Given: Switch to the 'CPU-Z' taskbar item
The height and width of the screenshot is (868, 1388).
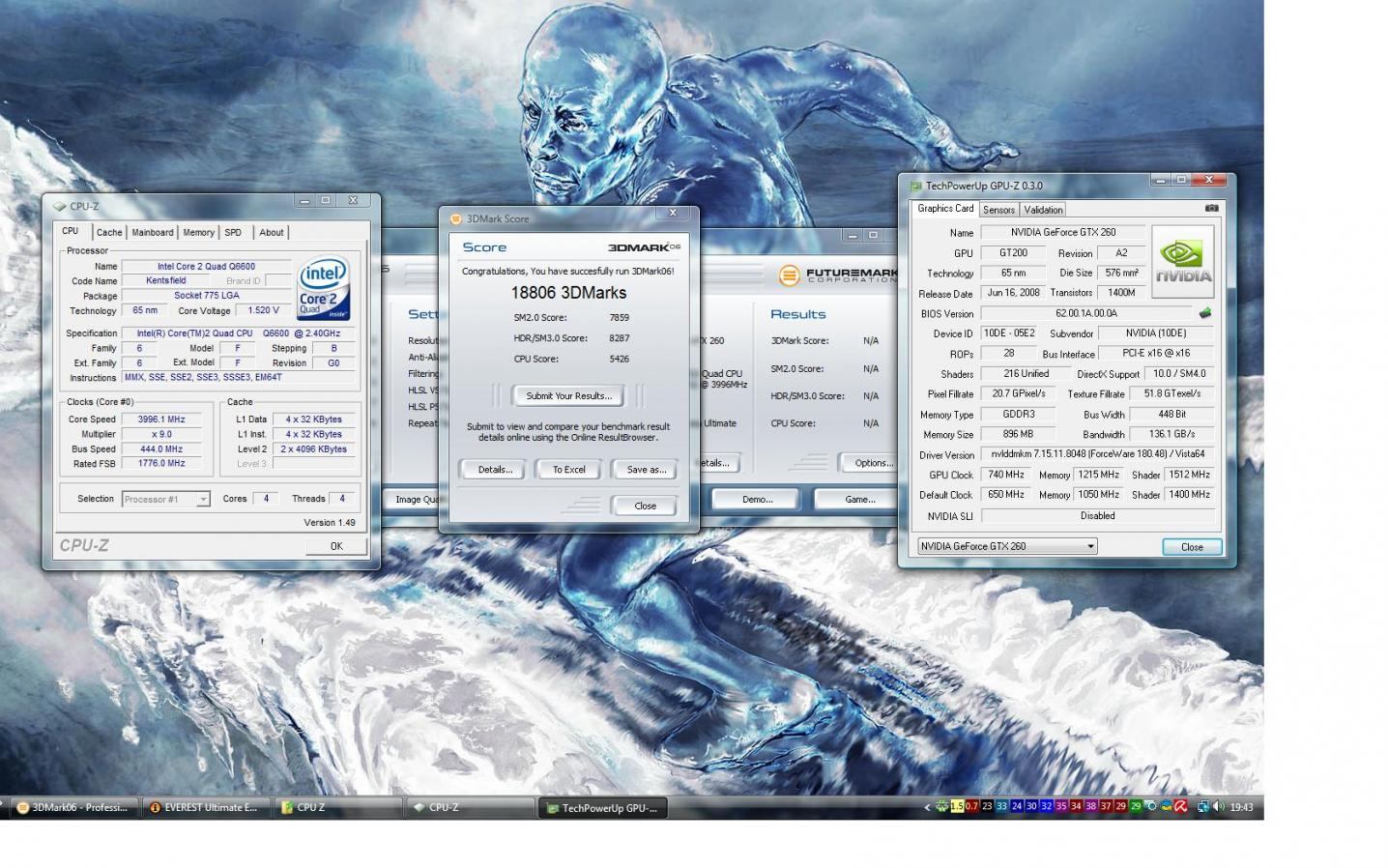Looking at the screenshot, I should click(470, 808).
